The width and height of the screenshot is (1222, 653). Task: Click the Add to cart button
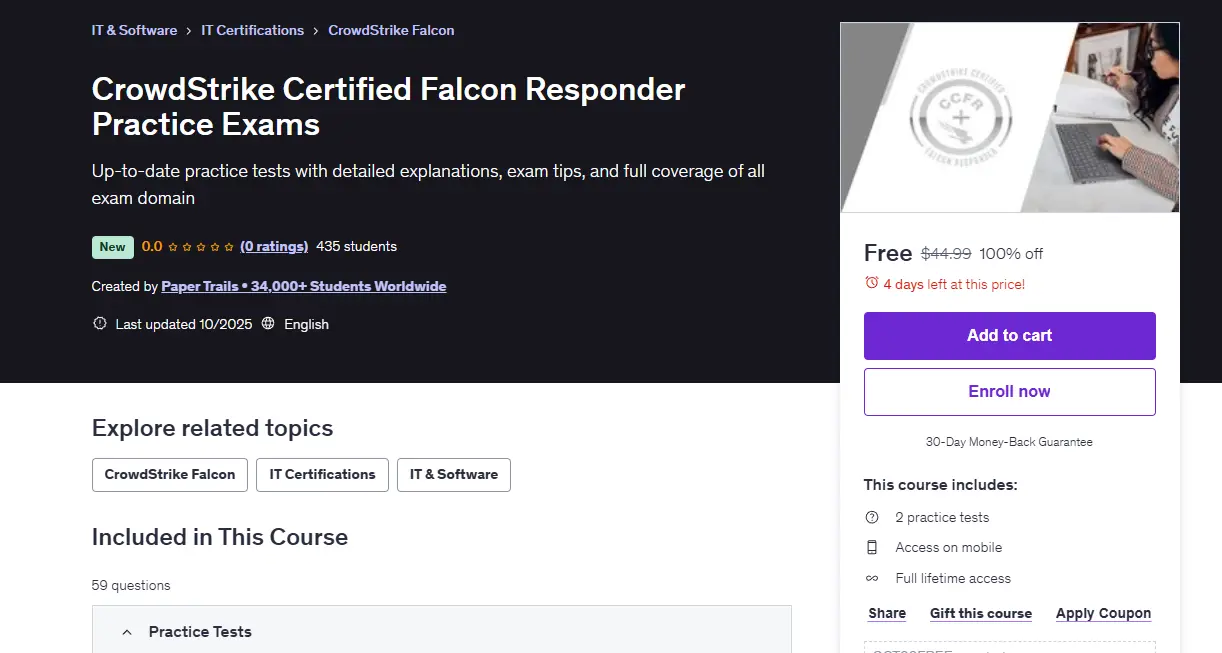click(1010, 336)
